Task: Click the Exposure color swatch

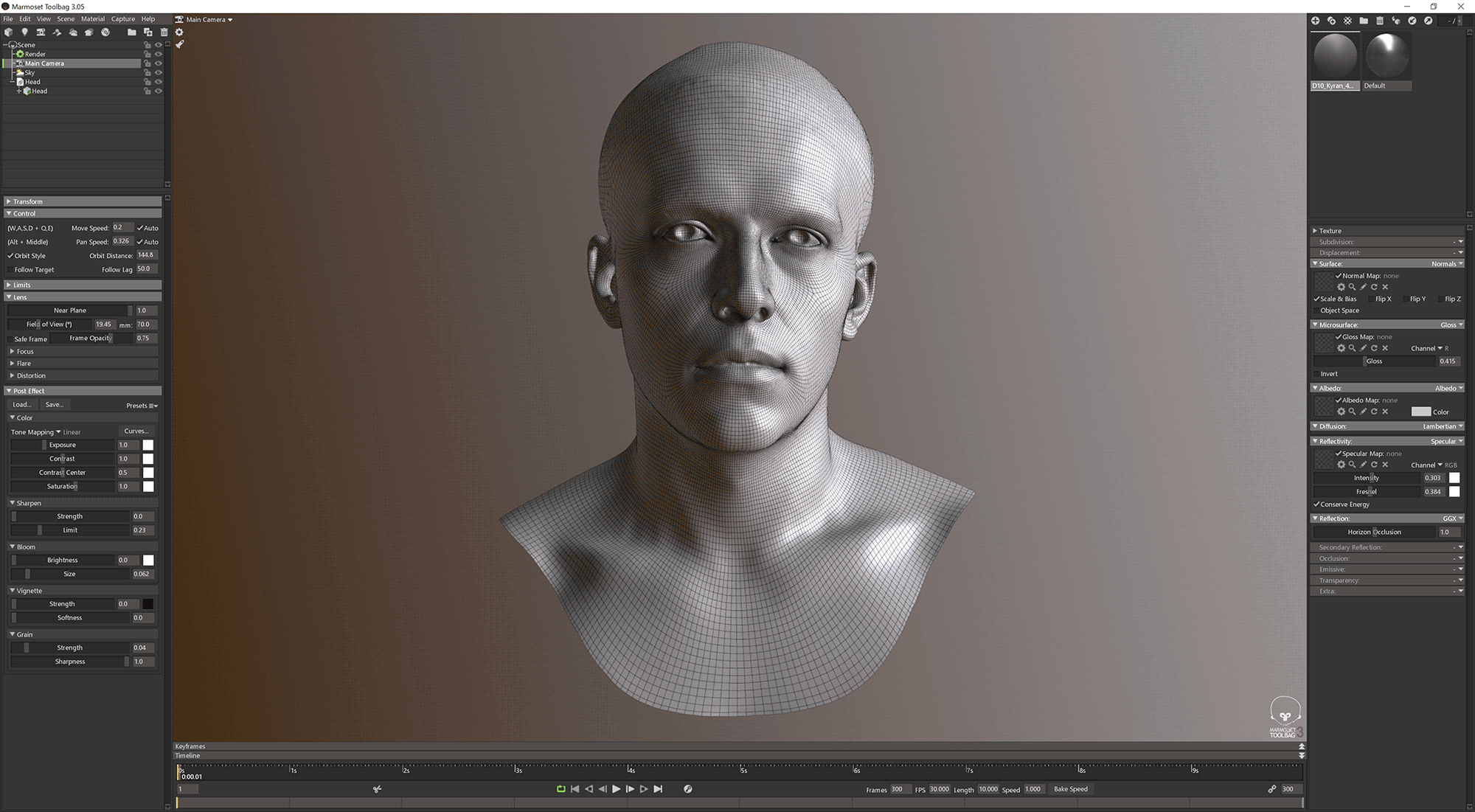Action: click(148, 445)
